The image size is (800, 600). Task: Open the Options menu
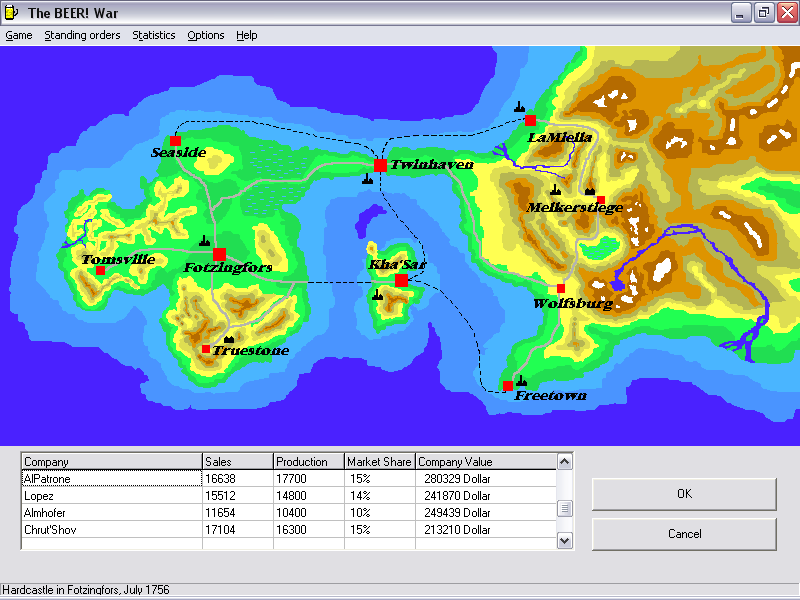point(206,35)
